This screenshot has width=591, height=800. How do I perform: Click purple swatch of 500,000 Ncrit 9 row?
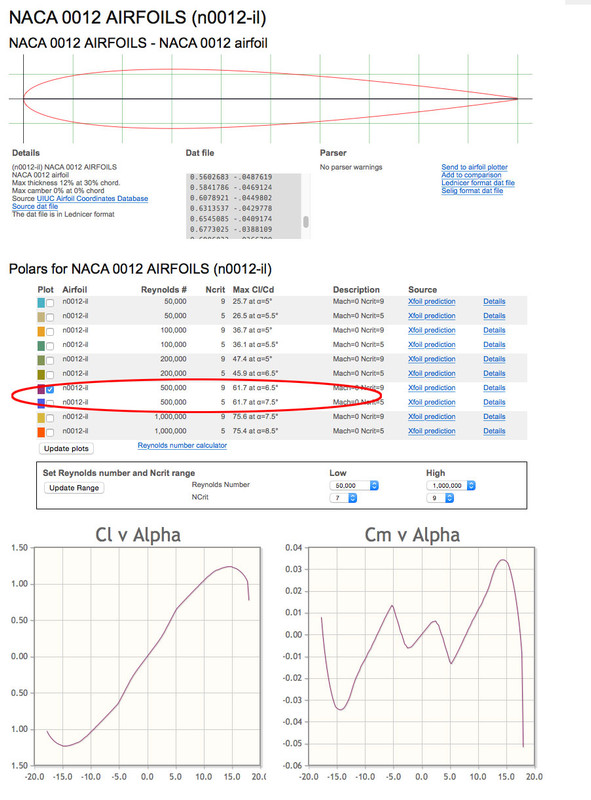(x=41, y=389)
